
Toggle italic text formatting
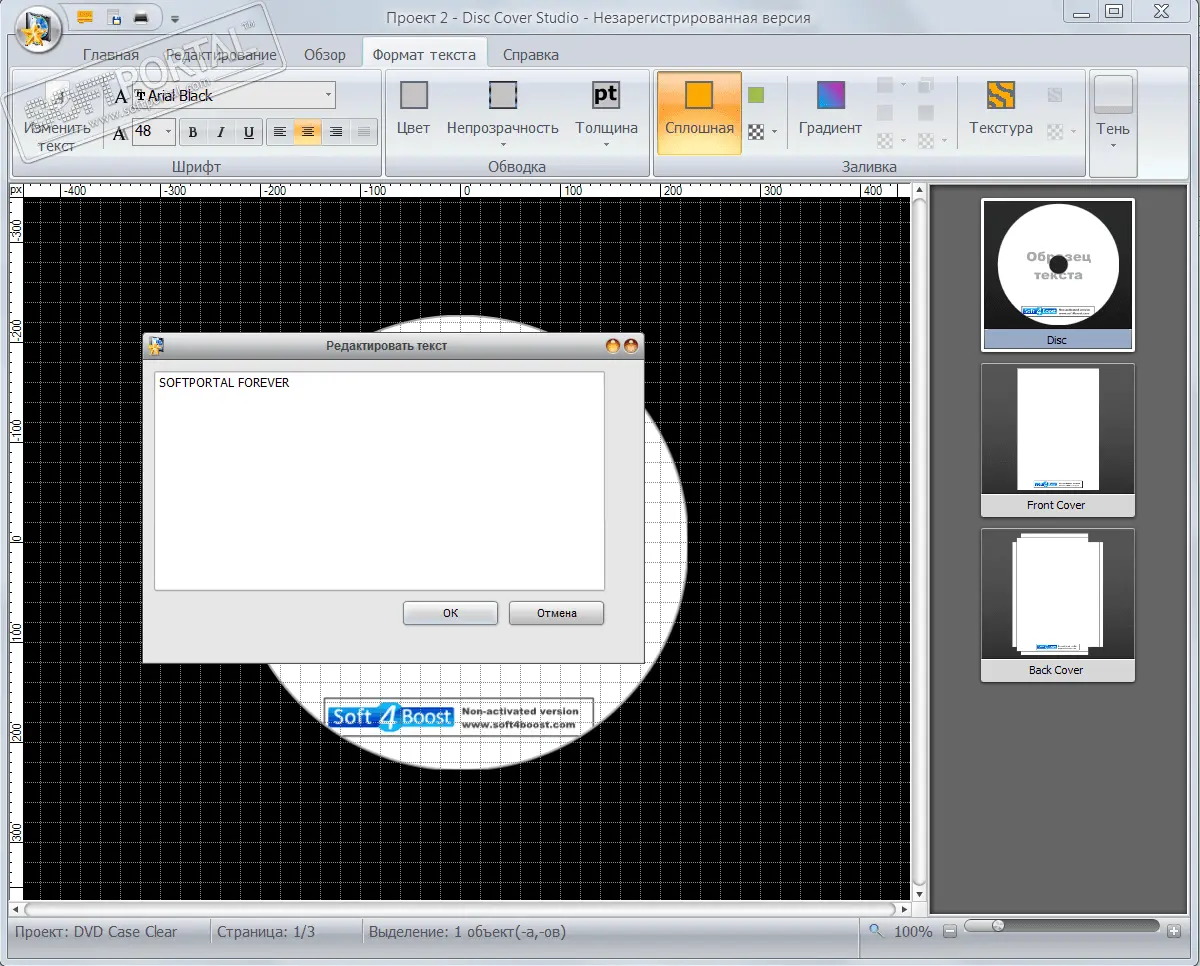pos(221,132)
